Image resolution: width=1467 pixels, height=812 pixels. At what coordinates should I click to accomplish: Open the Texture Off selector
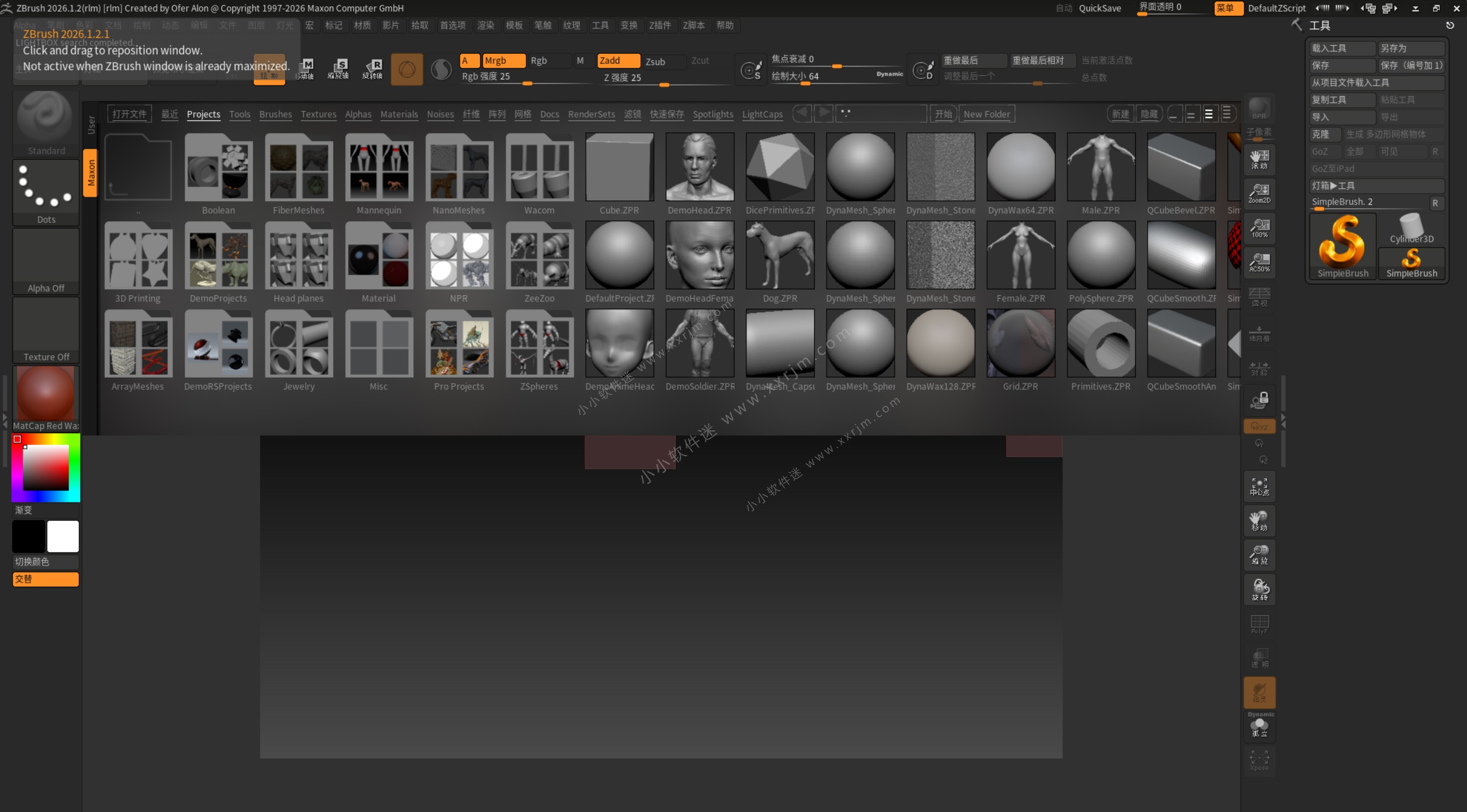pyautogui.click(x=45, y=329)
